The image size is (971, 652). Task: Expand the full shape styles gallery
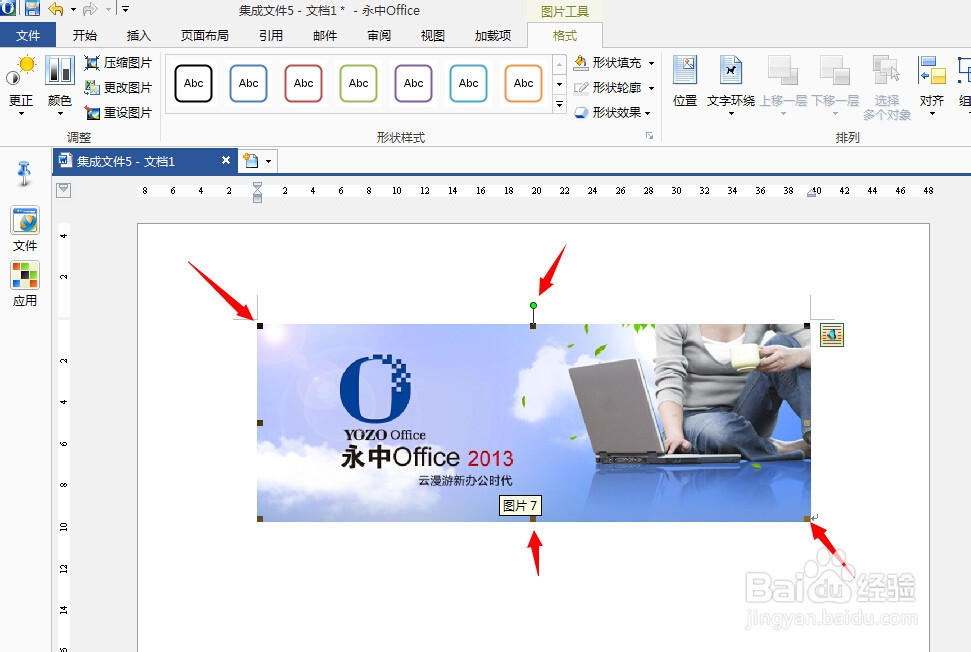pos(559,104)
